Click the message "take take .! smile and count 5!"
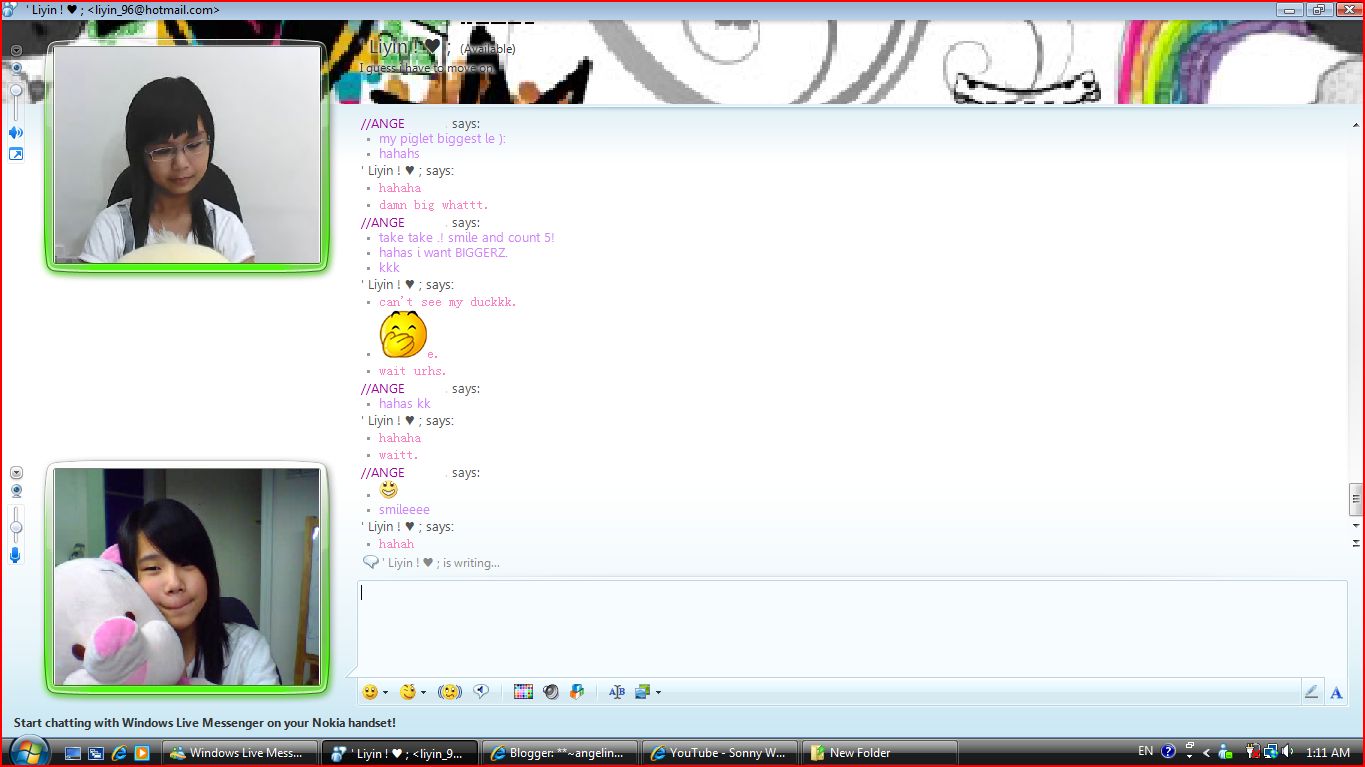1365x767 pixels. click(x=466, y=238)
